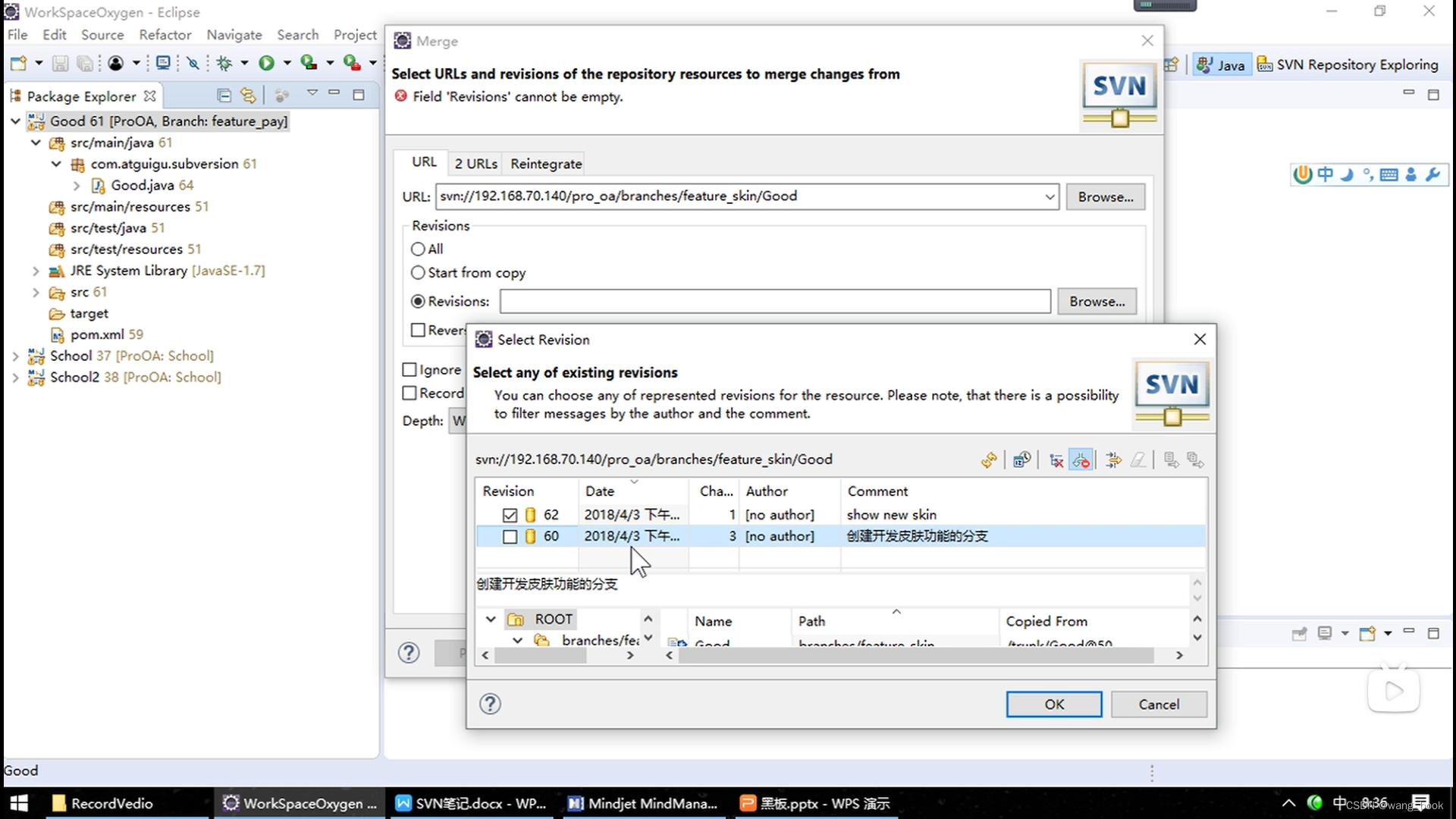Expand the ROOT tree node
The height and width of the screenshot is (819, 1456).
(490, 618)
